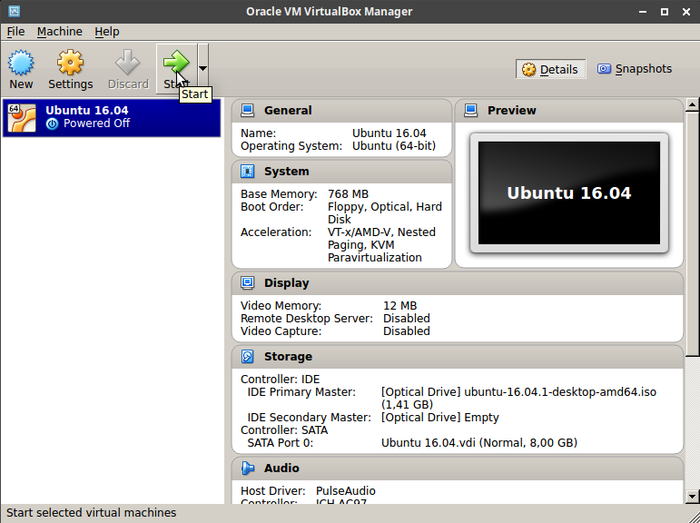Click the Storage section disk icon
The height and width of the screenshot is (523, 700).
tap(247, 356)
